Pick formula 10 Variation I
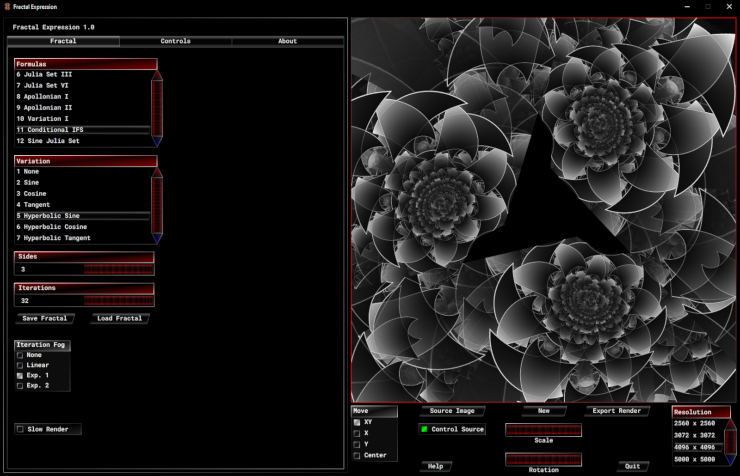 (83, 119)
